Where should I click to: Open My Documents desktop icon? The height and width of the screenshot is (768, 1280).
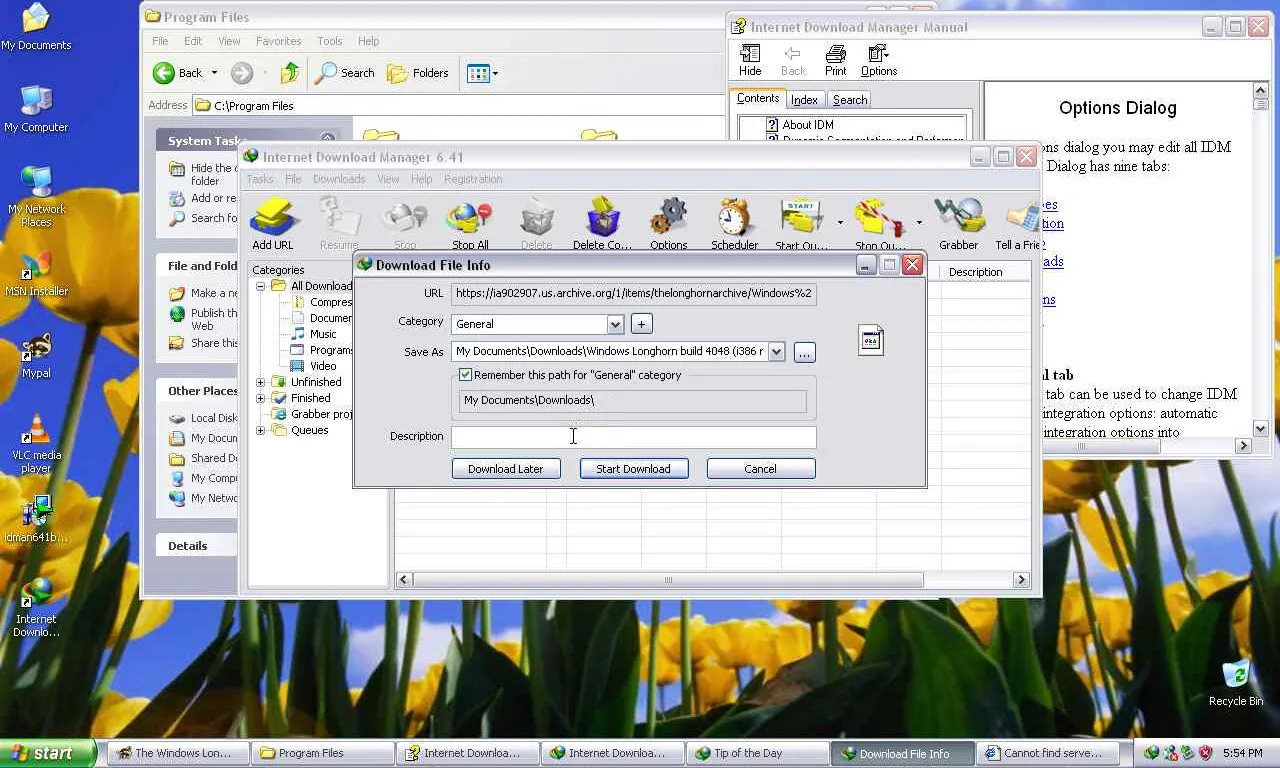(x=36, y=28)
